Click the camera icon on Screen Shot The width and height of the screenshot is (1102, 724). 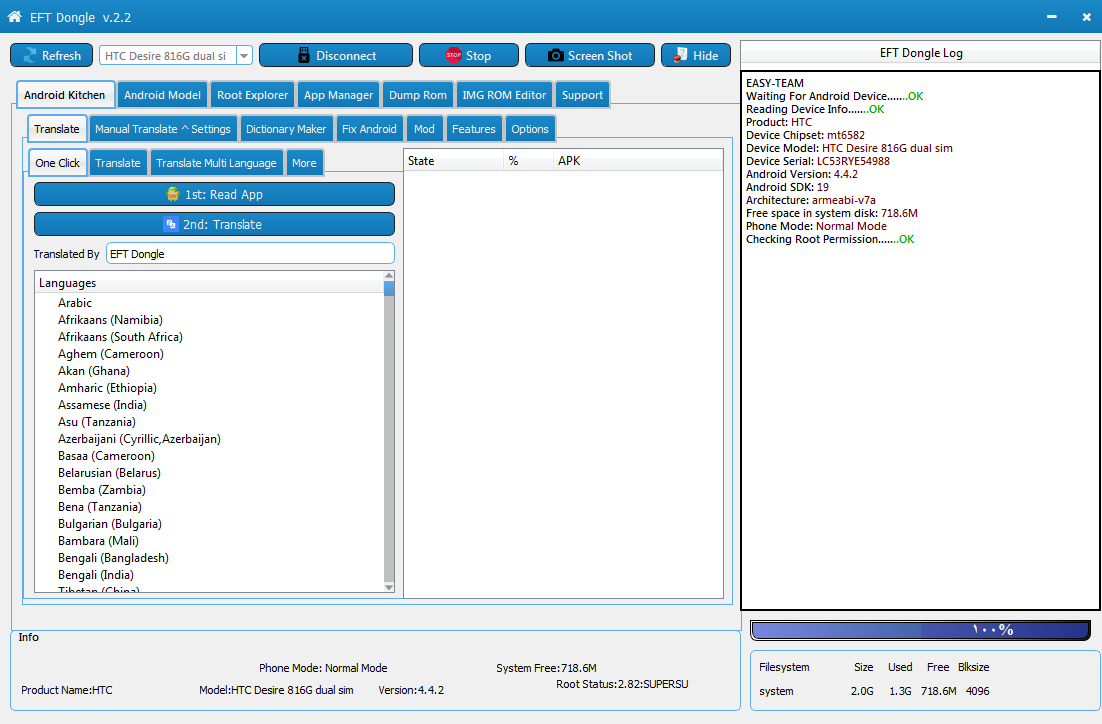point(555,56)
